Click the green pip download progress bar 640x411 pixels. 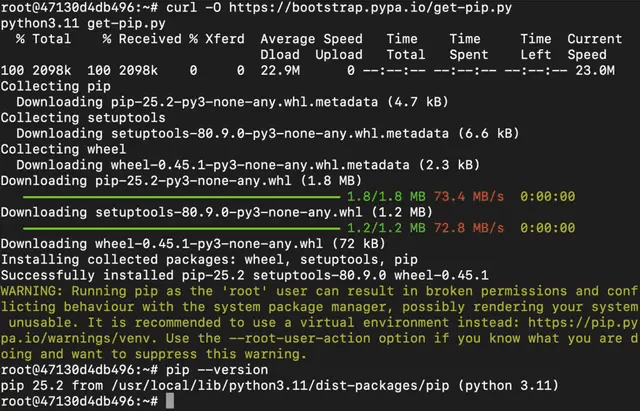point(181,197)
